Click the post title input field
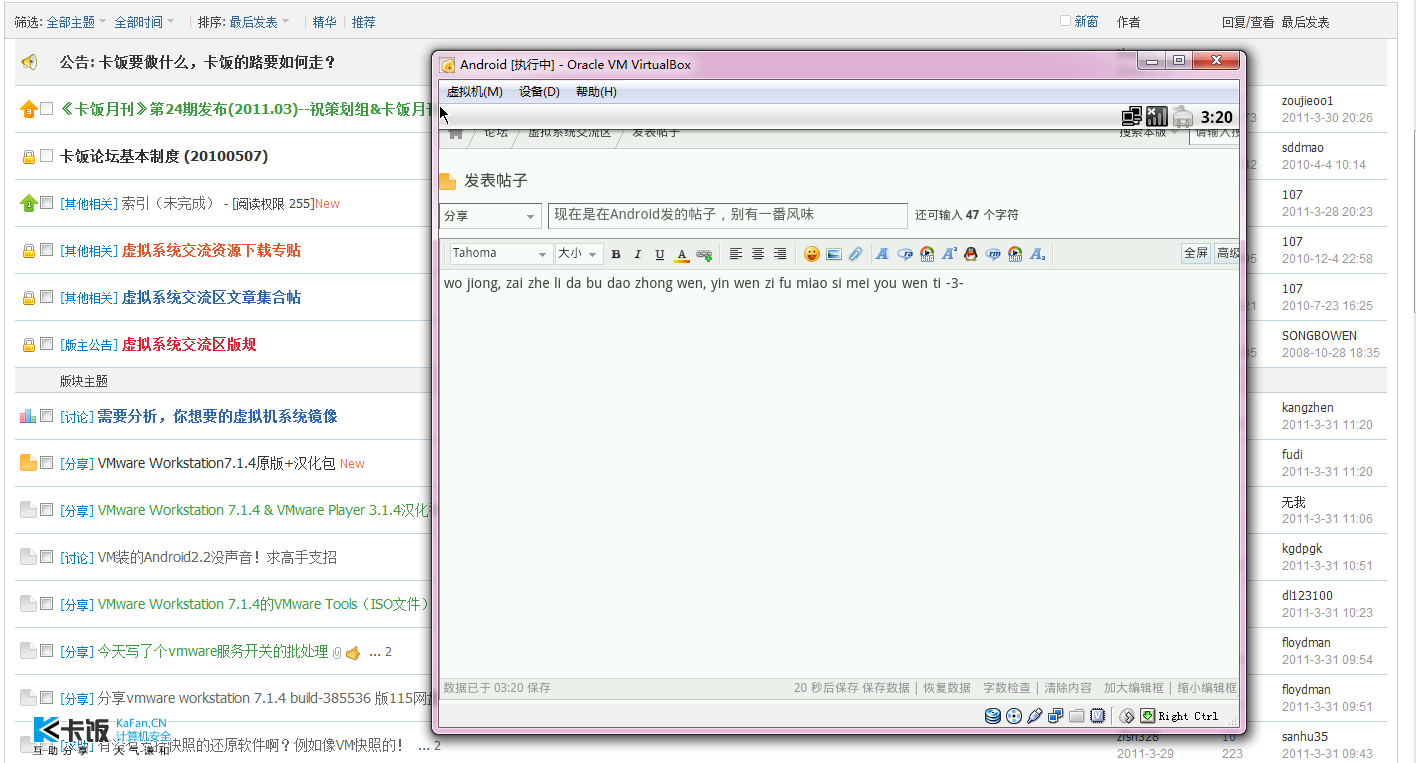1416x763 pixels. [728, 215]
